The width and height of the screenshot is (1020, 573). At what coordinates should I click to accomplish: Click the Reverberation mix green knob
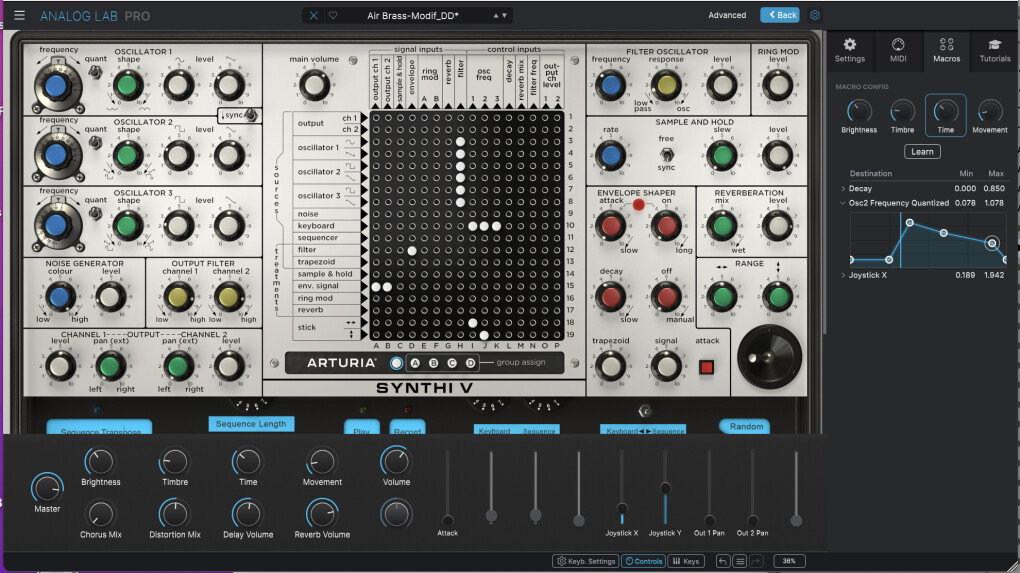722,226
